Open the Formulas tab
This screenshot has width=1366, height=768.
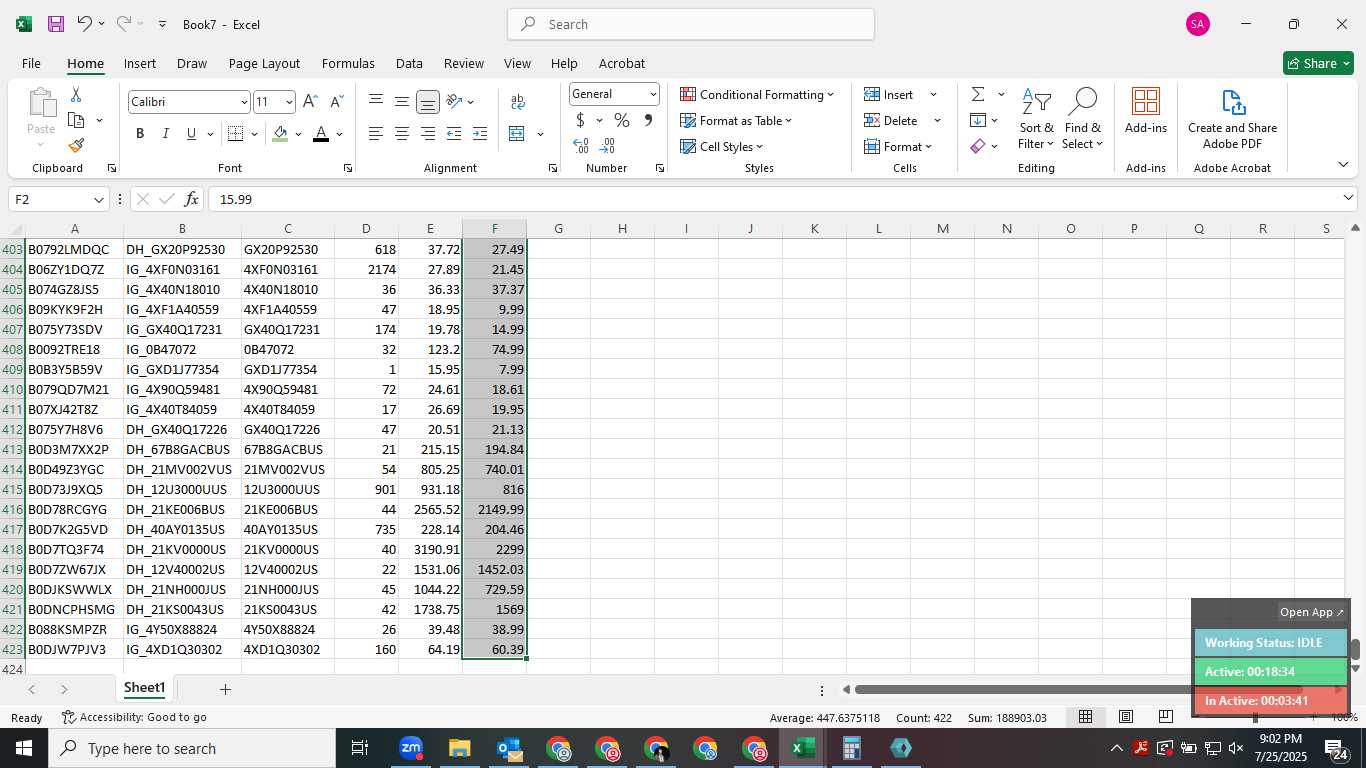[348, 63]
